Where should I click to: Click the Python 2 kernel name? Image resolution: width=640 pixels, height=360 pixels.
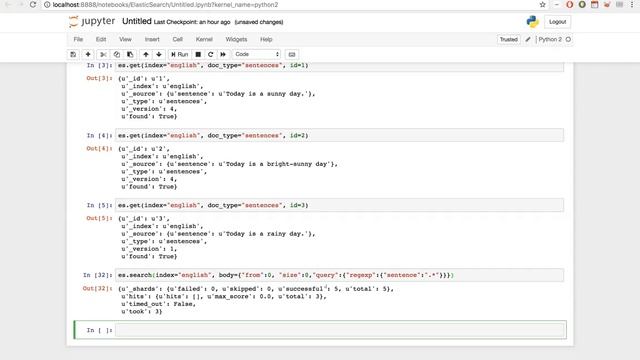pos(550,40)
